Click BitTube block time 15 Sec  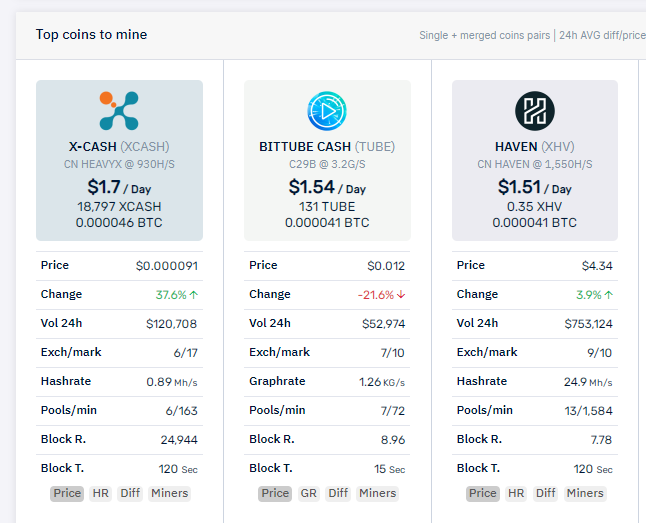390,469
